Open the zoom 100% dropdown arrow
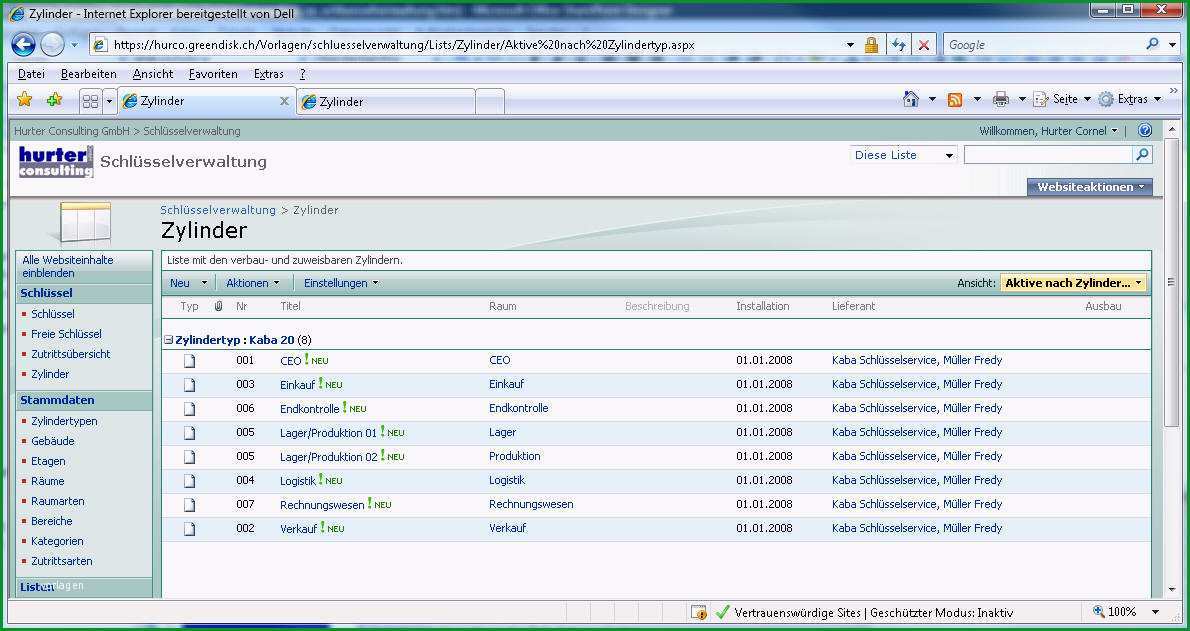Viewport: 1190px width, 631px height. coord(1156,612)
